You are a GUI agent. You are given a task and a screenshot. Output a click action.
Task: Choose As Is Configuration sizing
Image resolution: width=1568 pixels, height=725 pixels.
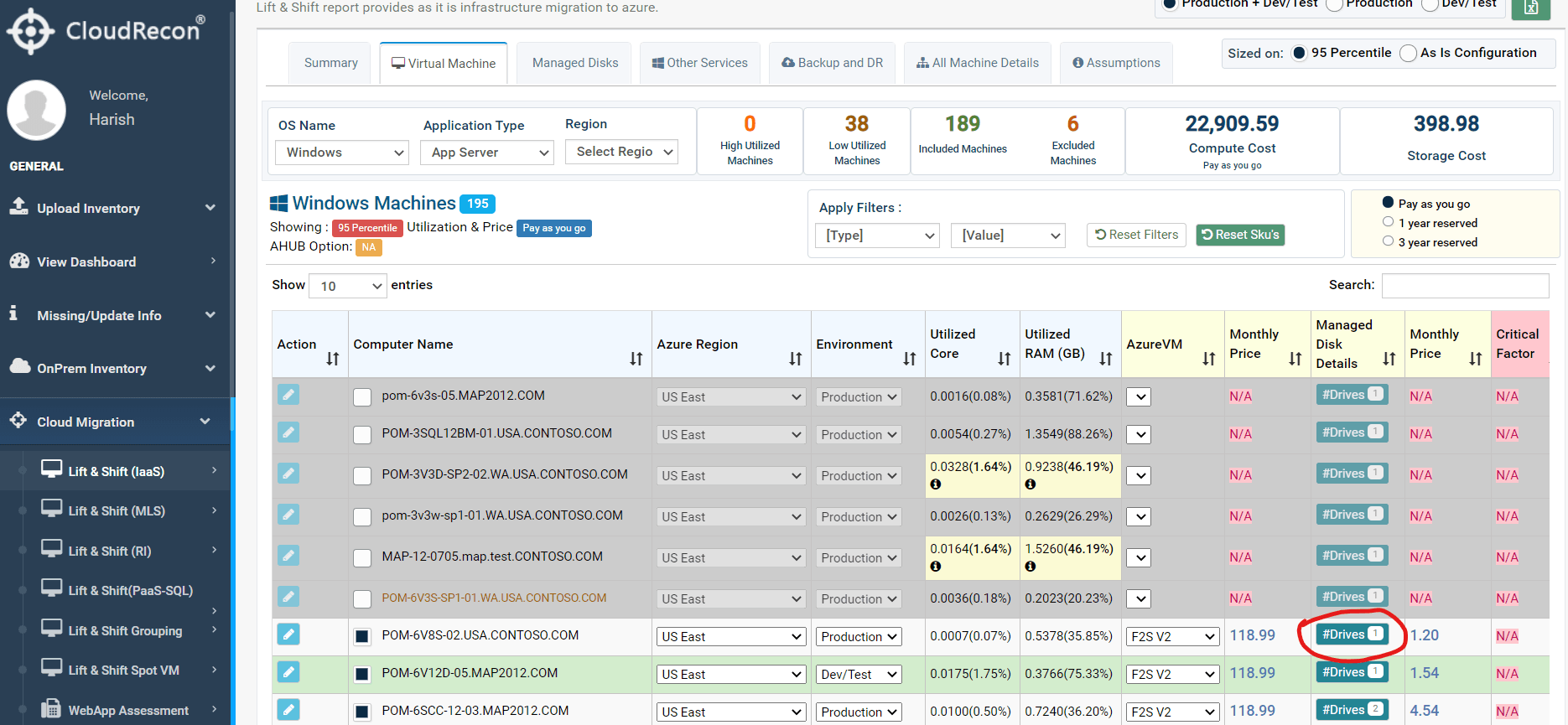coord(1408,53)
